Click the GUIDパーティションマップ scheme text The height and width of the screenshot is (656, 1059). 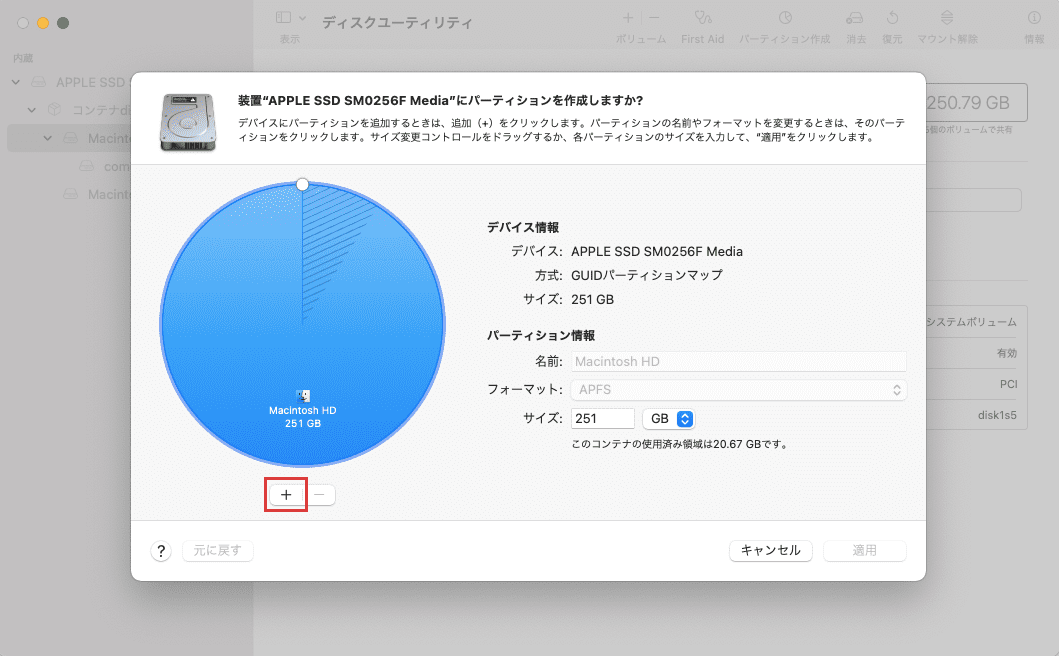coord(646,275)
